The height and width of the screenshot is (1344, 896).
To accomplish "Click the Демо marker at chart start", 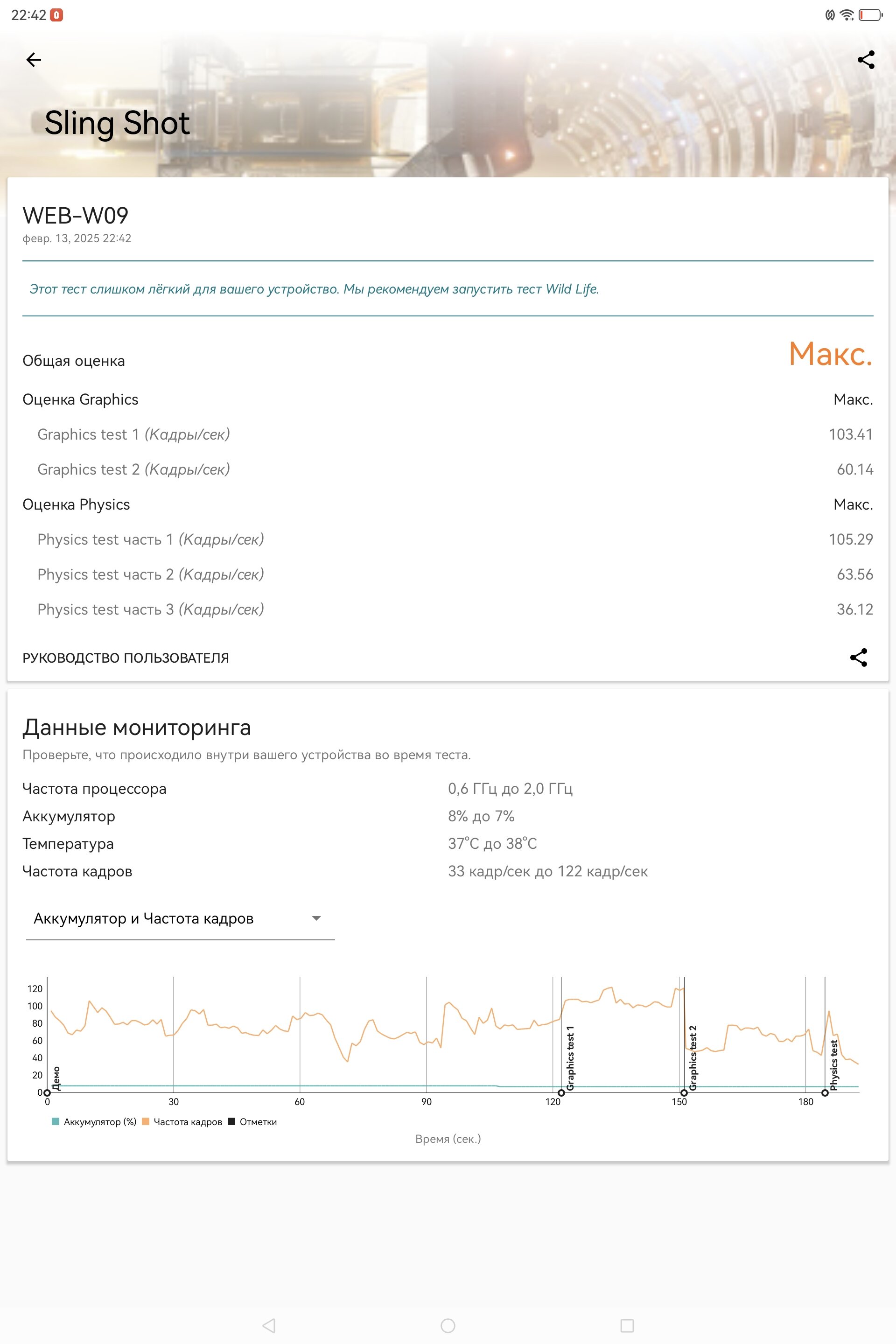I will tap(48, 1092).
